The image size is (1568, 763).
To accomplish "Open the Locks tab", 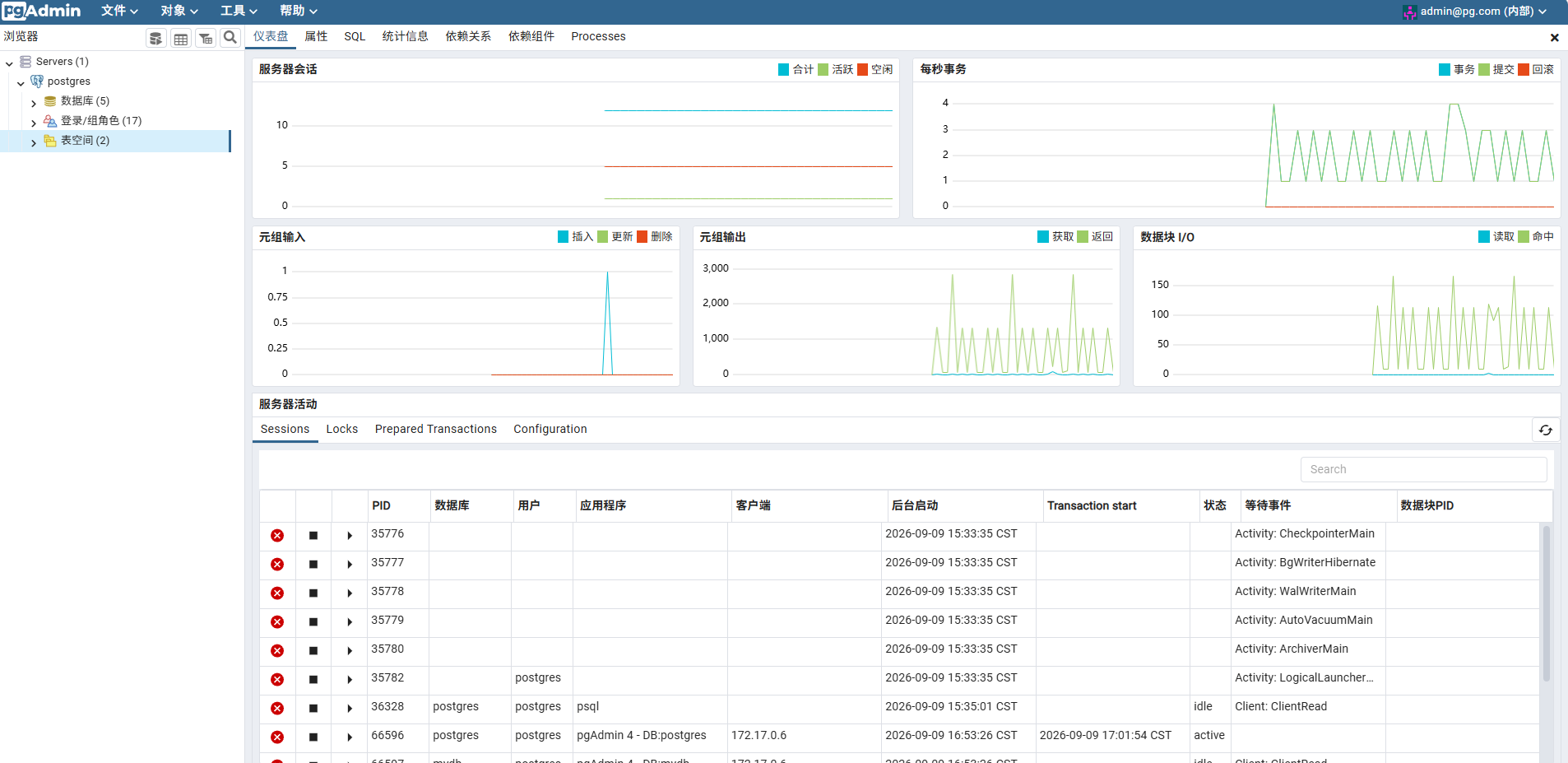I will pos(342,429).
